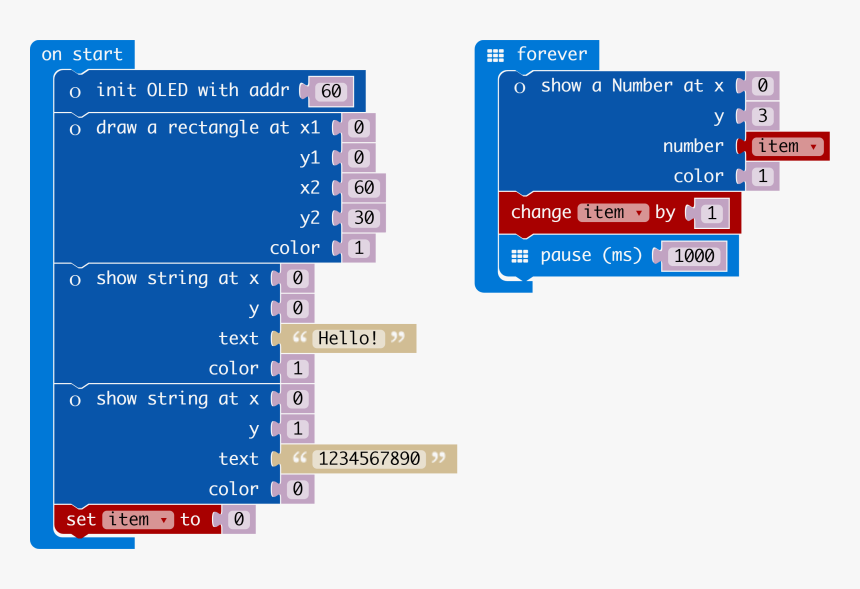Edit color value of show a Number block
This screenshot has height=589, width=860.
(x=762, y=177)
